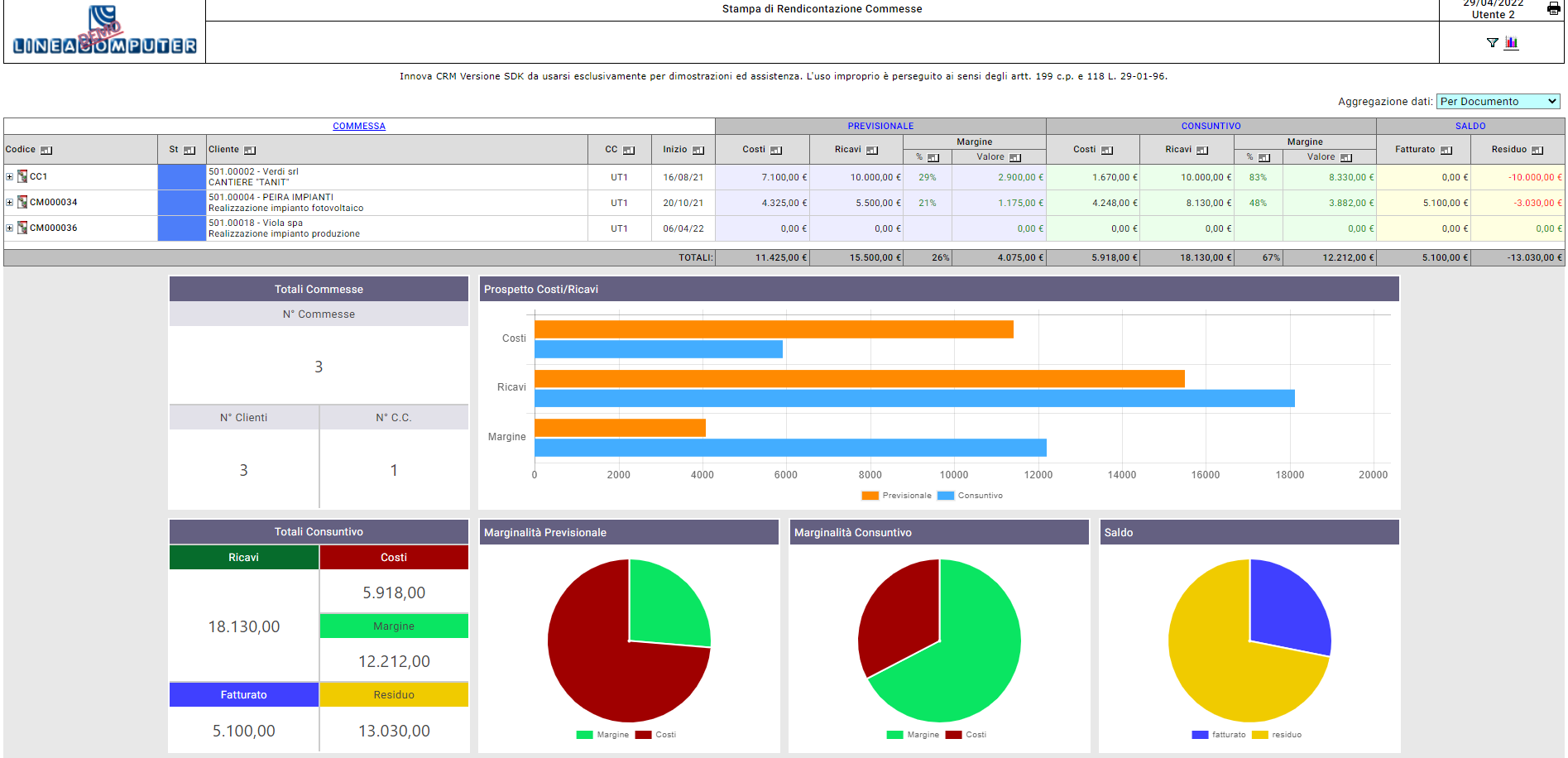
Task: Expand row CC1 with plus icon
Action: [10, 177]
